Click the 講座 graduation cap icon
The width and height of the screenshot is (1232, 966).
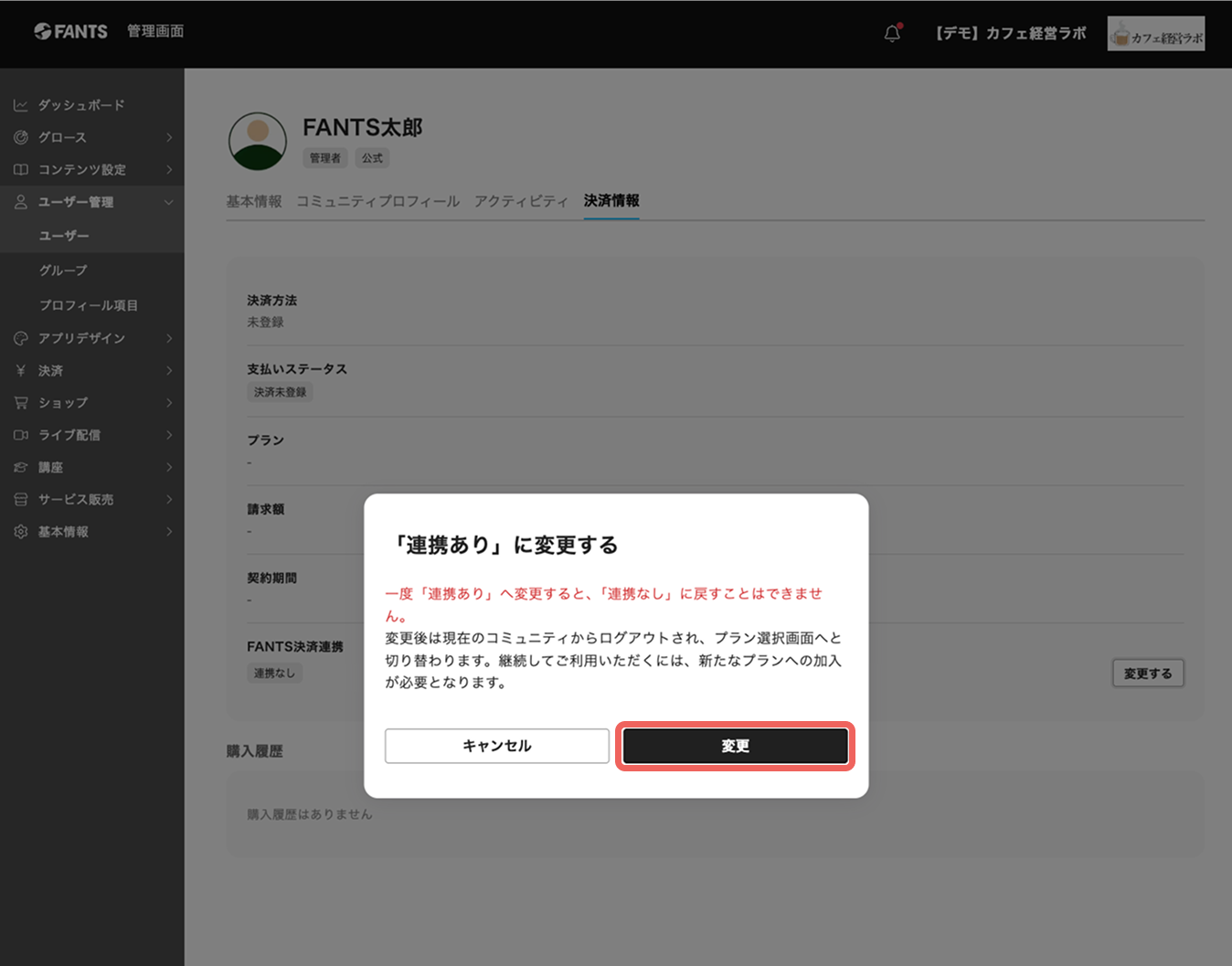(x=20, y=467)
